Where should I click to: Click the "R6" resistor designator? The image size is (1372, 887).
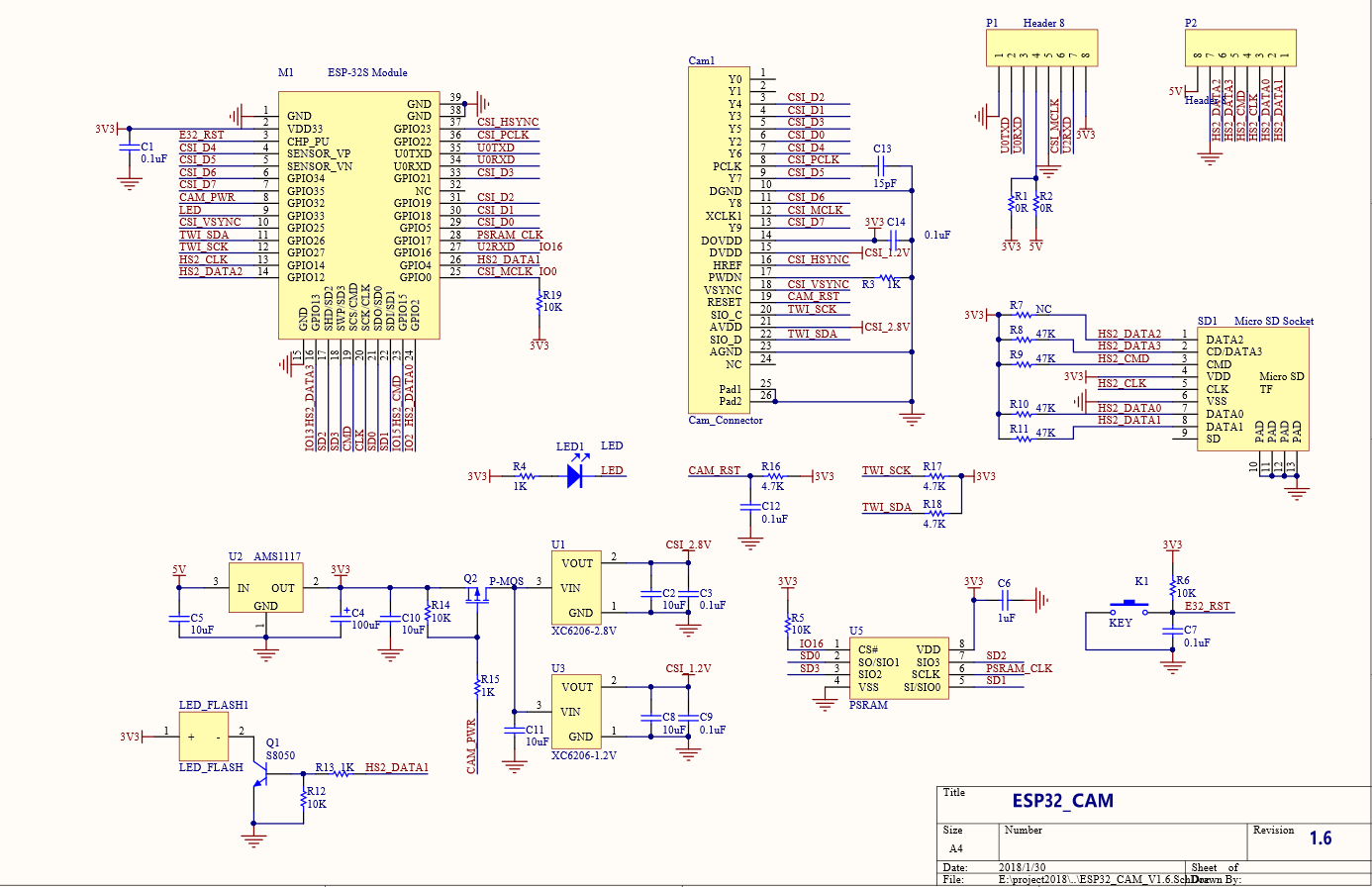point(1183,581)
